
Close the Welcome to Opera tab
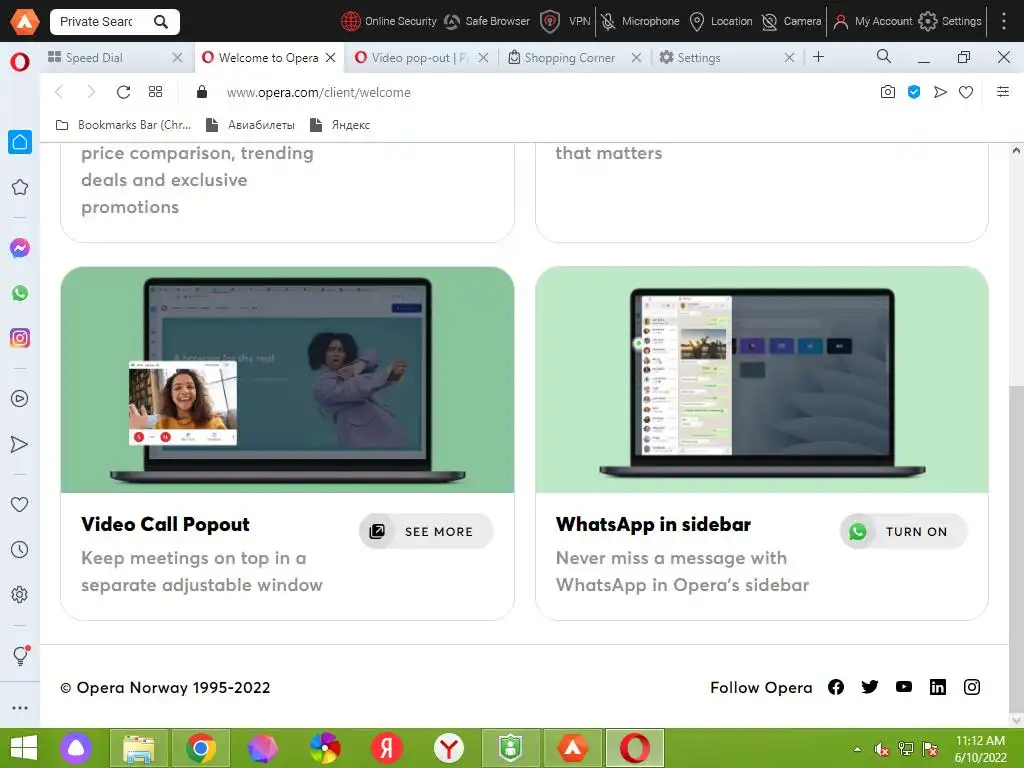click(330, 57)
